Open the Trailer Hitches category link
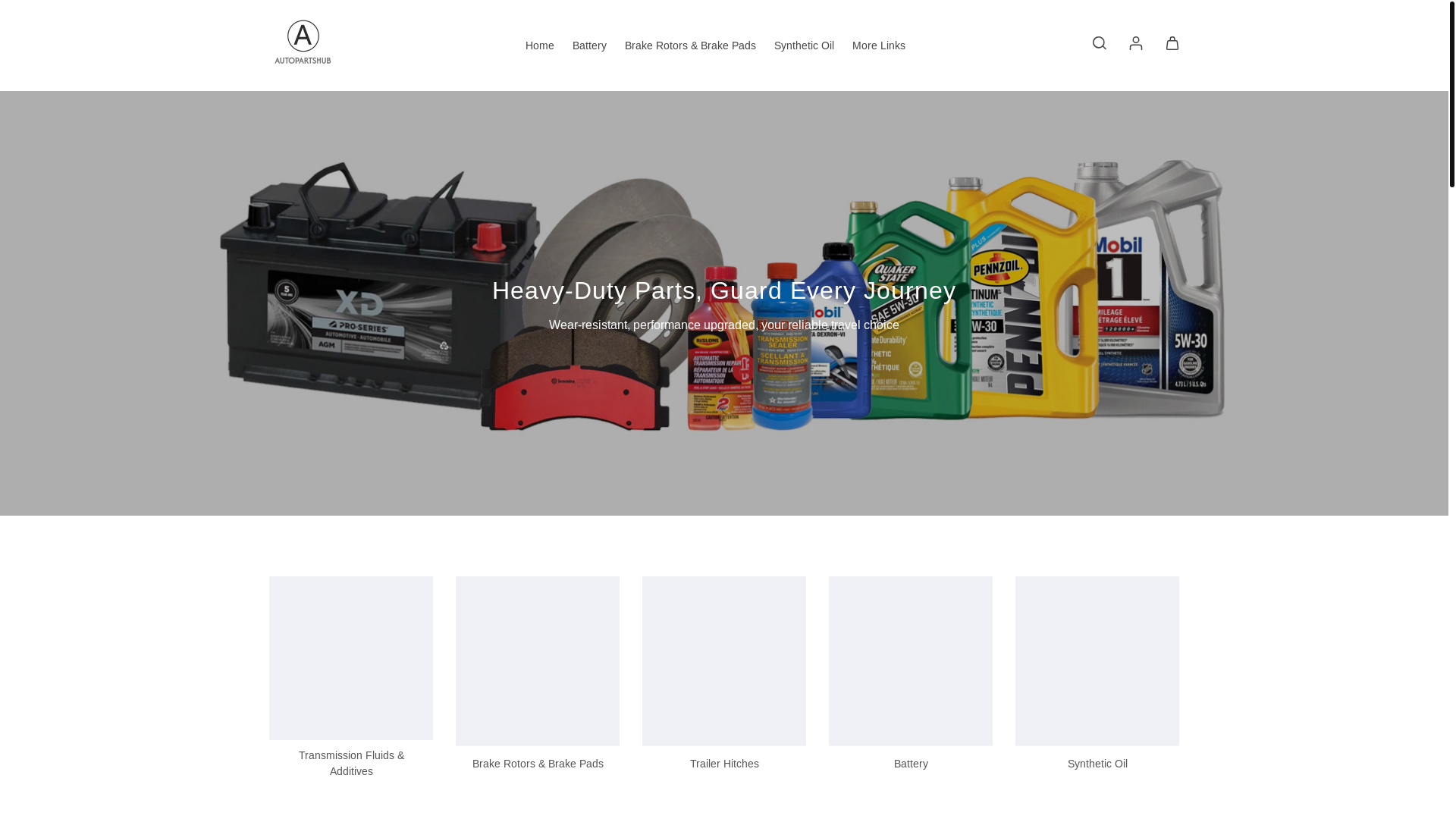The image size is (1456, 819). point(724,764)
